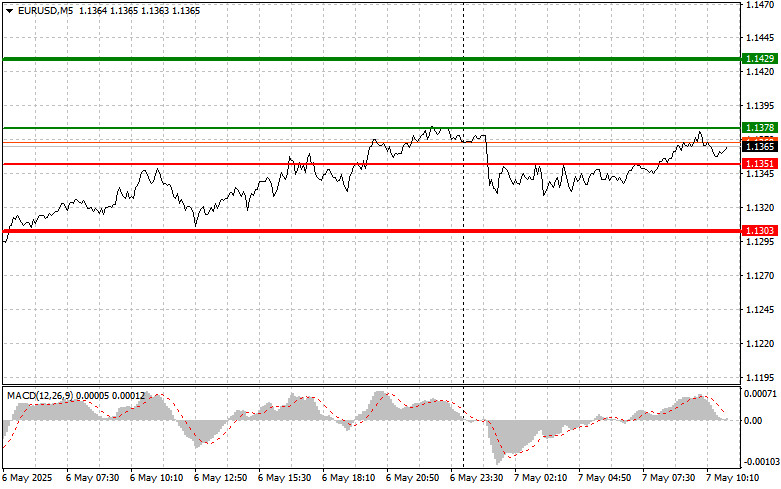The height and width of the screenshot is (489, 781).
Task: Select time axis label 6 May 20:50
Action: (x=412, y=478)
